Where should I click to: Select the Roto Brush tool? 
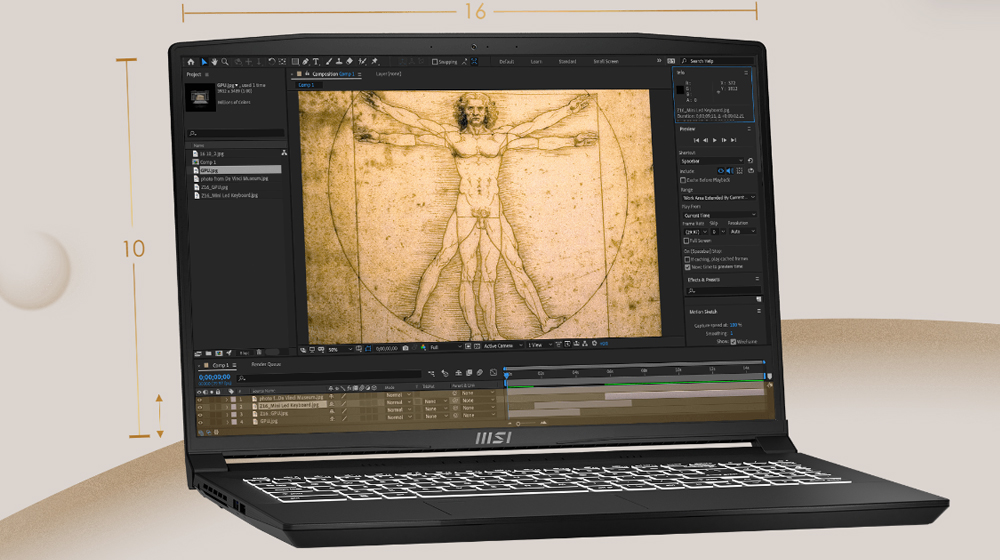(362, 62)
